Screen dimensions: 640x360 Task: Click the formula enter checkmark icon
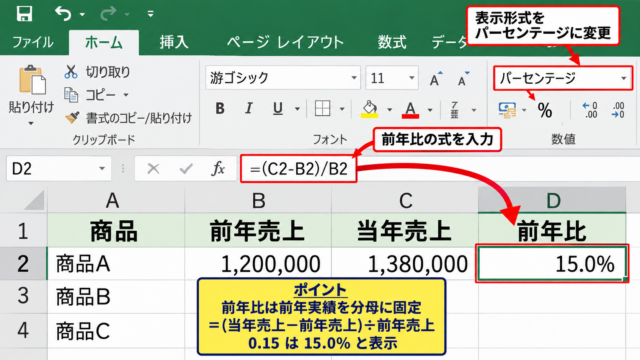tap(186, 168)
